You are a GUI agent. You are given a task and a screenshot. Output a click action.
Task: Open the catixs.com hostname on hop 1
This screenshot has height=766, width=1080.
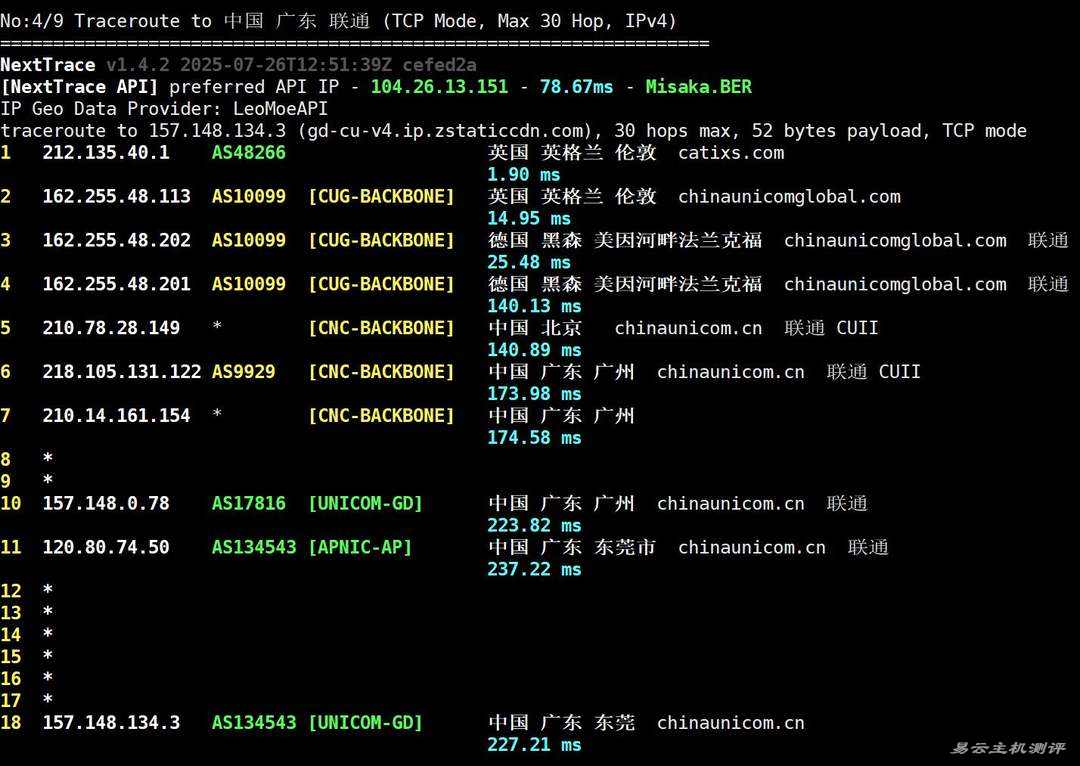pyautogui.click(x=731, y=152)
